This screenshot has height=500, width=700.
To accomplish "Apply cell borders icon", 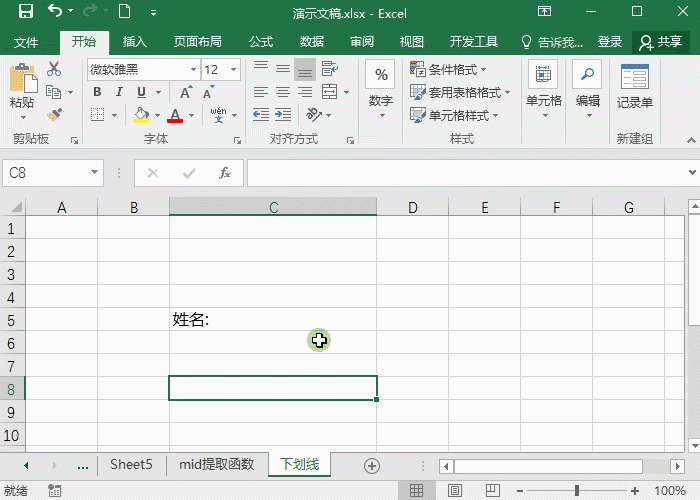I will [97, 115].
